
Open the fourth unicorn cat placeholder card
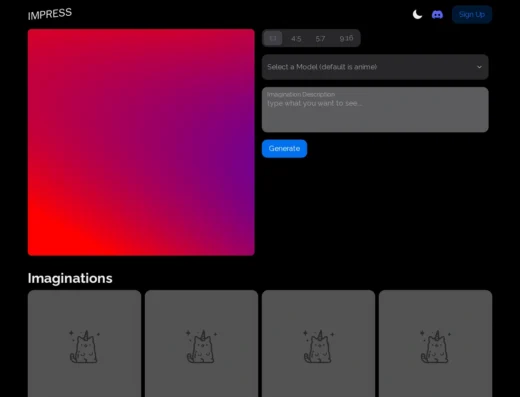[x=435, y=343]
